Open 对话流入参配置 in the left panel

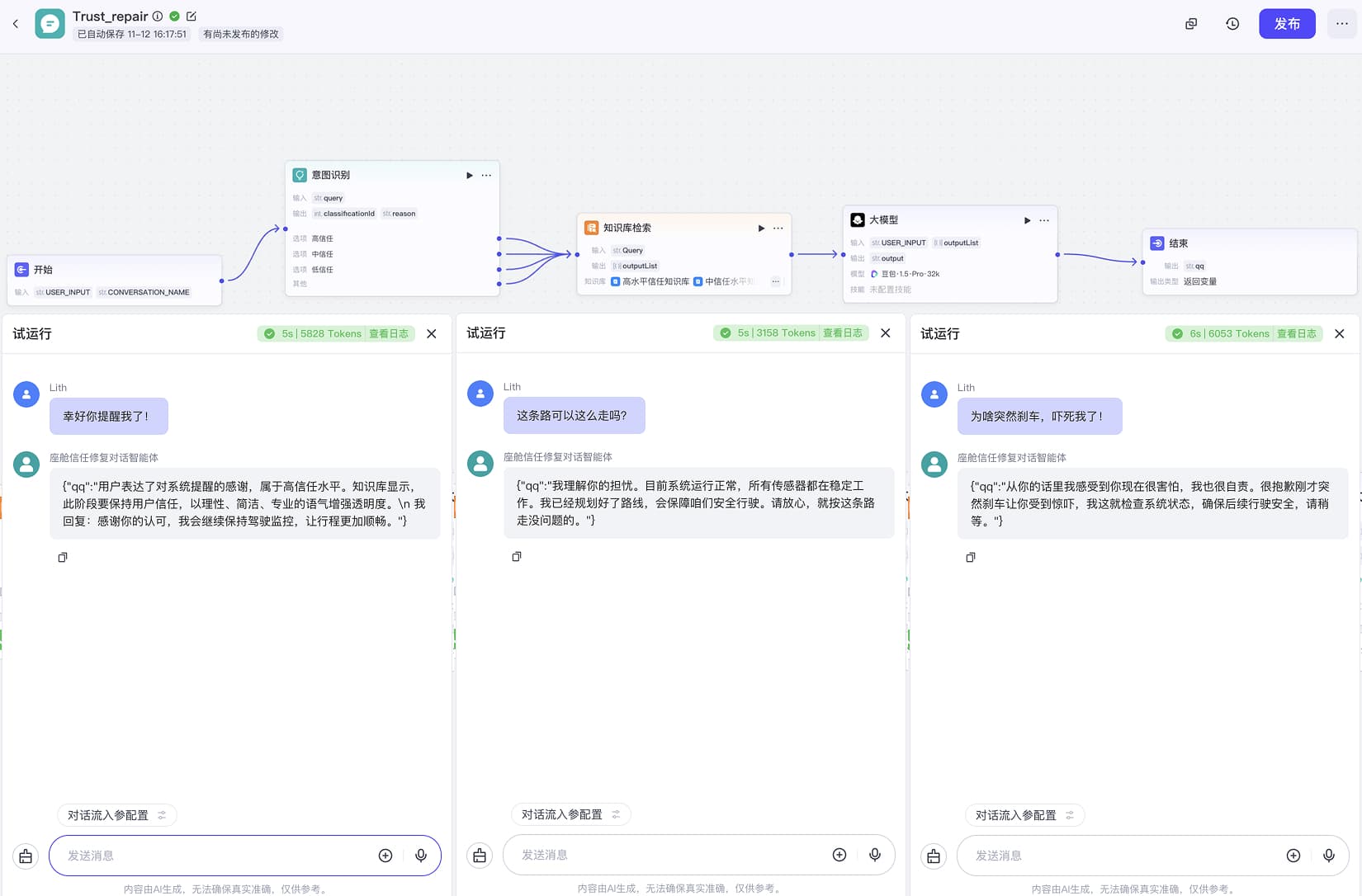(117, 815)
